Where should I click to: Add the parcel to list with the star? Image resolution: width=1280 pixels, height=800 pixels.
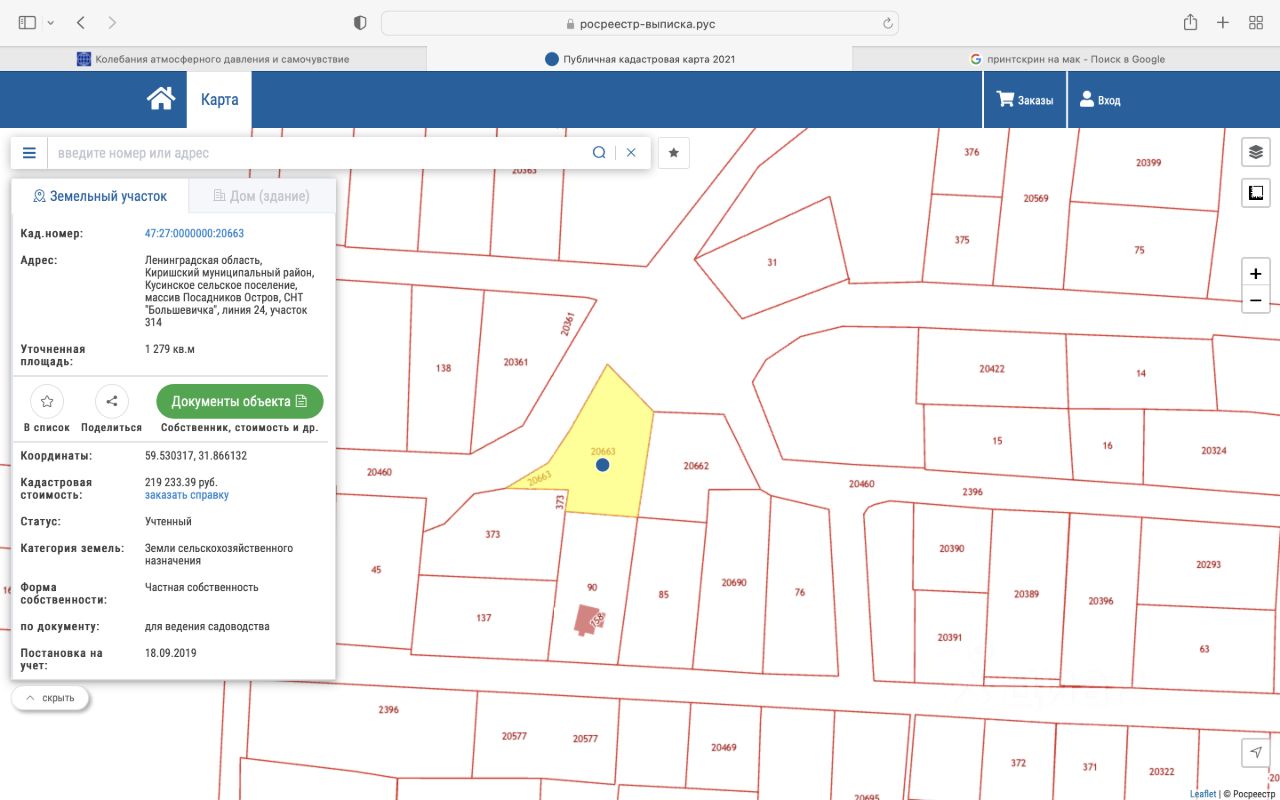pos(46,401)
